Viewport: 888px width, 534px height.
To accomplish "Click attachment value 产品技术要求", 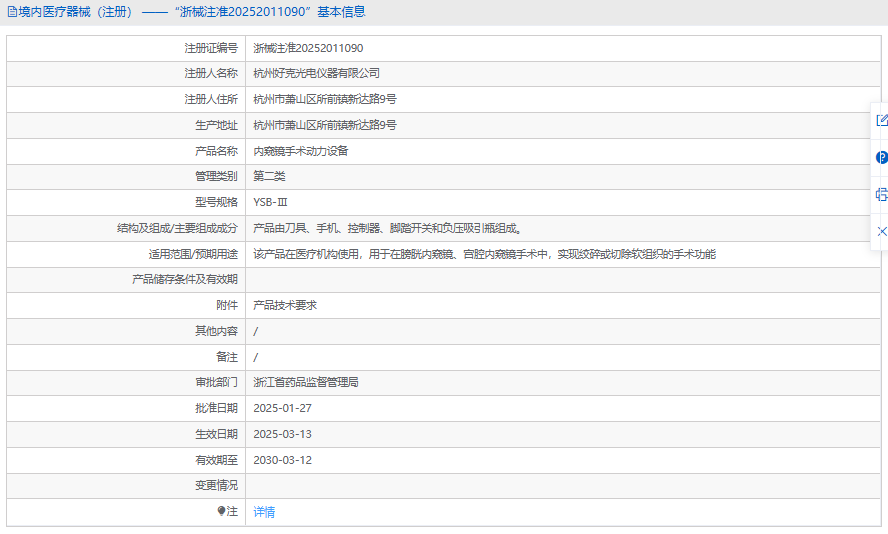I will point(285,305).
